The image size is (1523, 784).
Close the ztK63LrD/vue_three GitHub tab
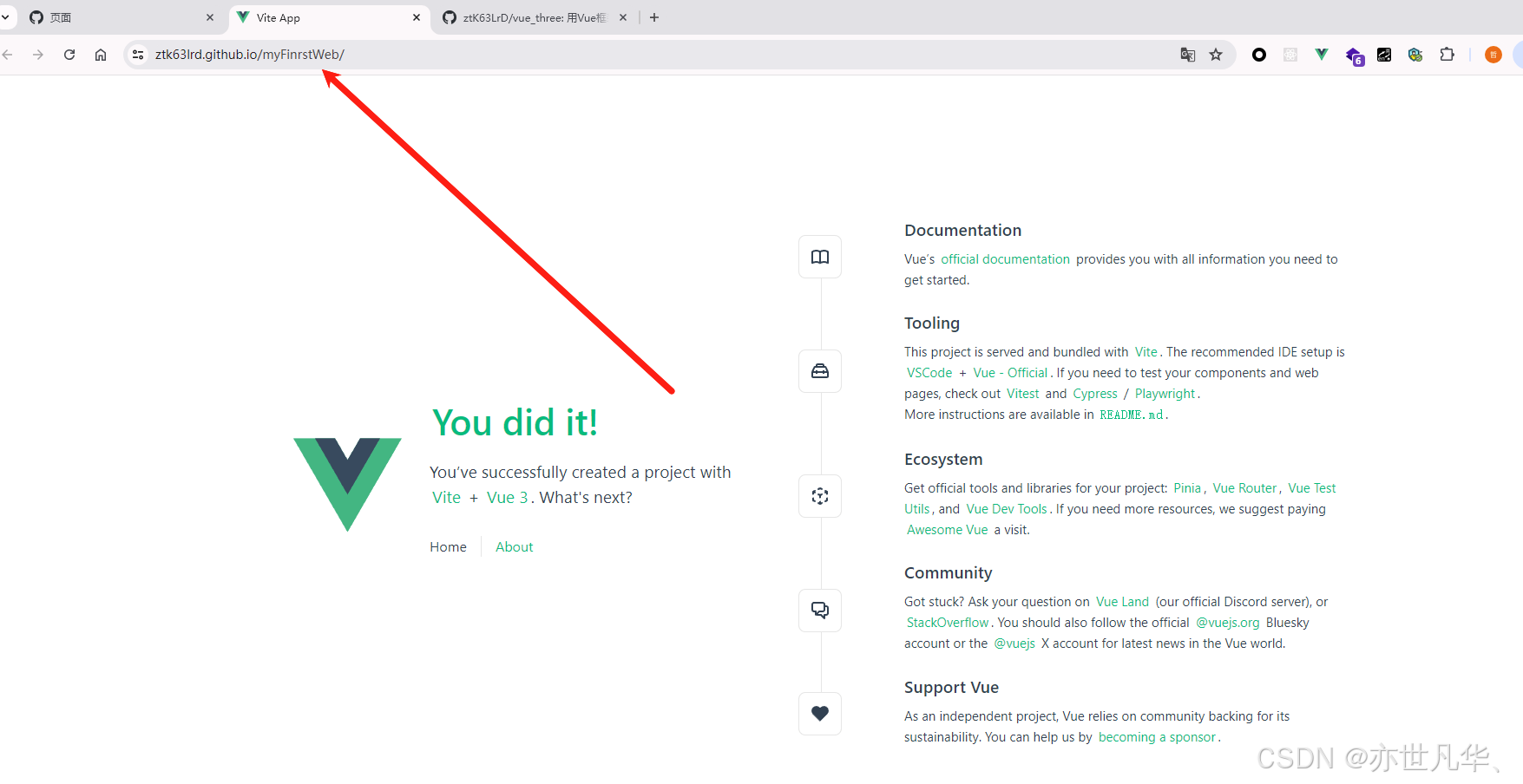[x=623, y=17]
